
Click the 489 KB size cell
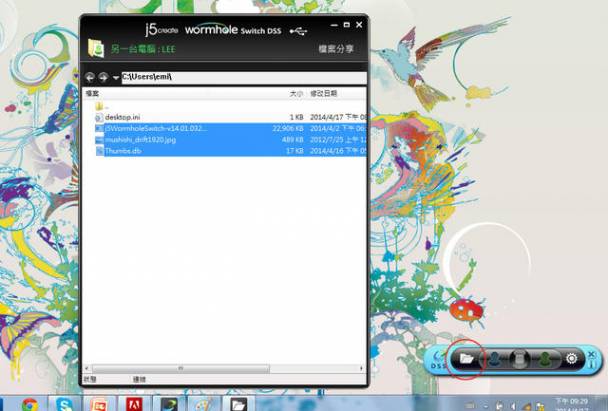293,140
